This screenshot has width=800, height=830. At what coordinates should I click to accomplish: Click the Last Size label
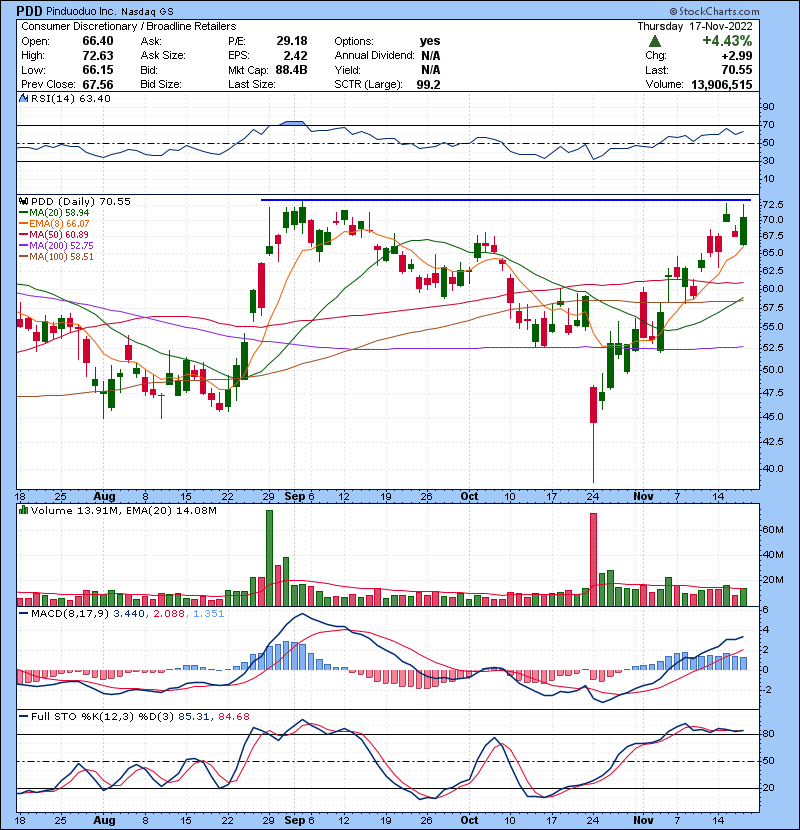251,84
